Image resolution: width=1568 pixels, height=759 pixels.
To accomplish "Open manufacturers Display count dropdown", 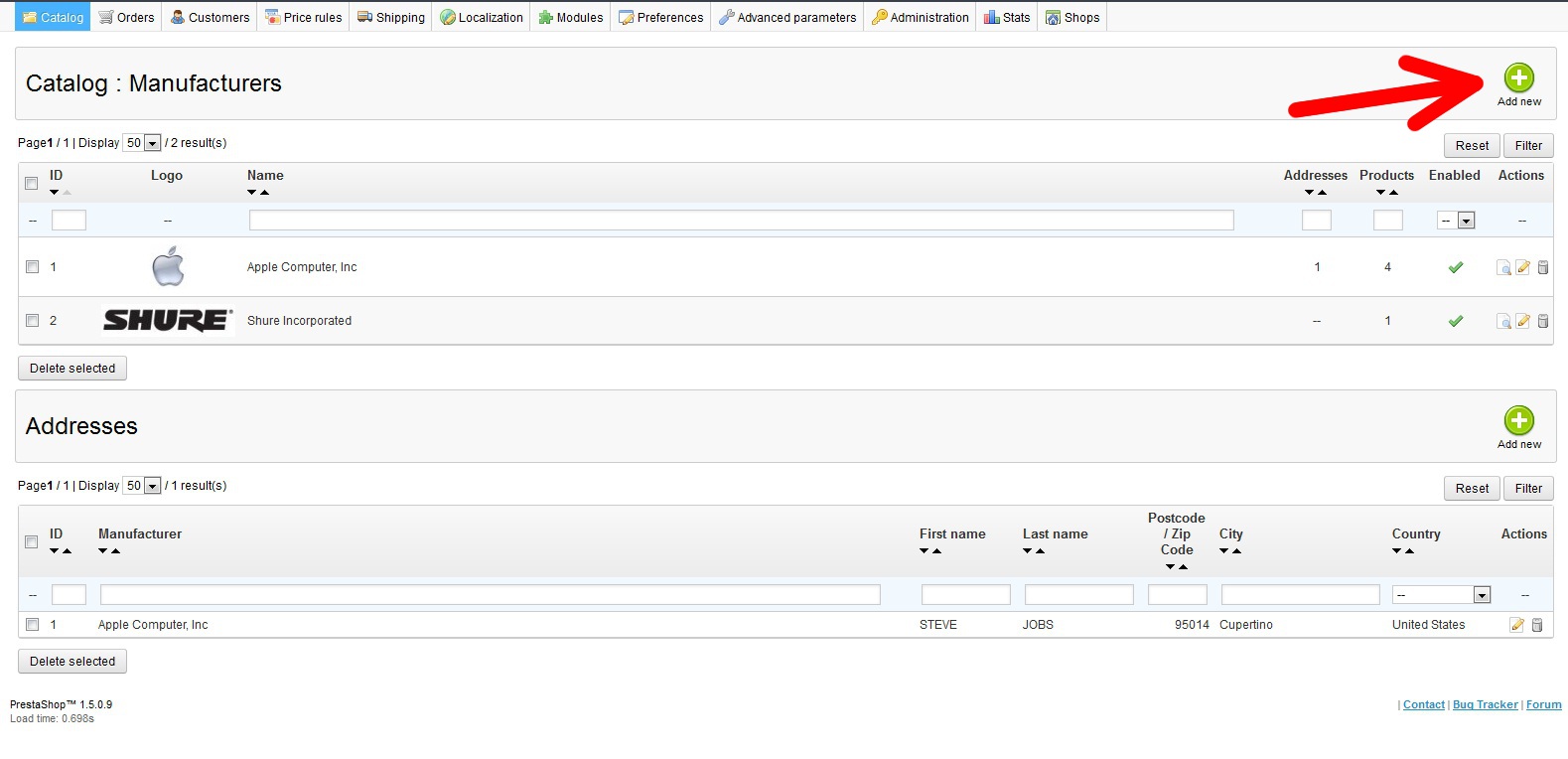I will 141,143.
